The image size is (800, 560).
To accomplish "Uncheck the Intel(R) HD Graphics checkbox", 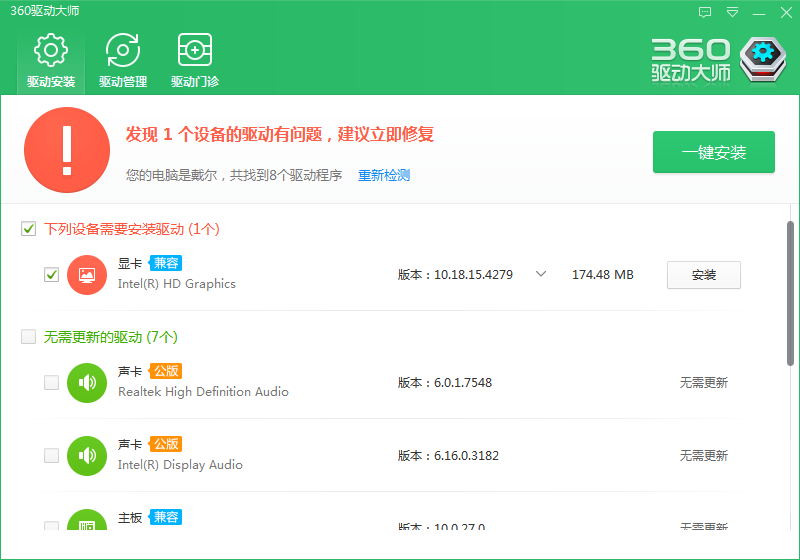I will (52, 274).
